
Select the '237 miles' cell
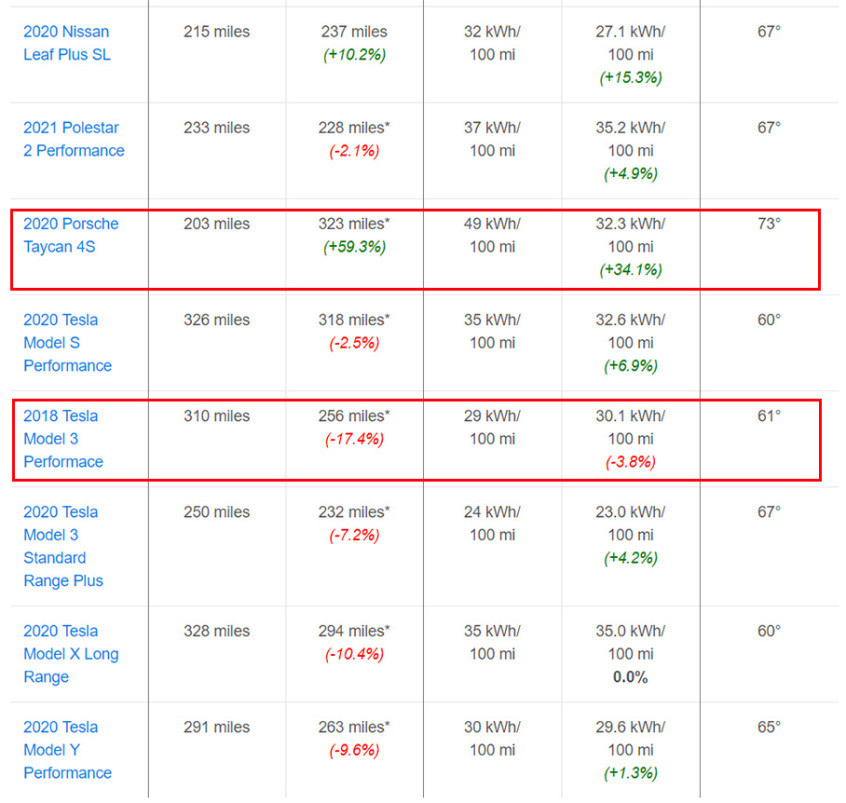(354, 32)
